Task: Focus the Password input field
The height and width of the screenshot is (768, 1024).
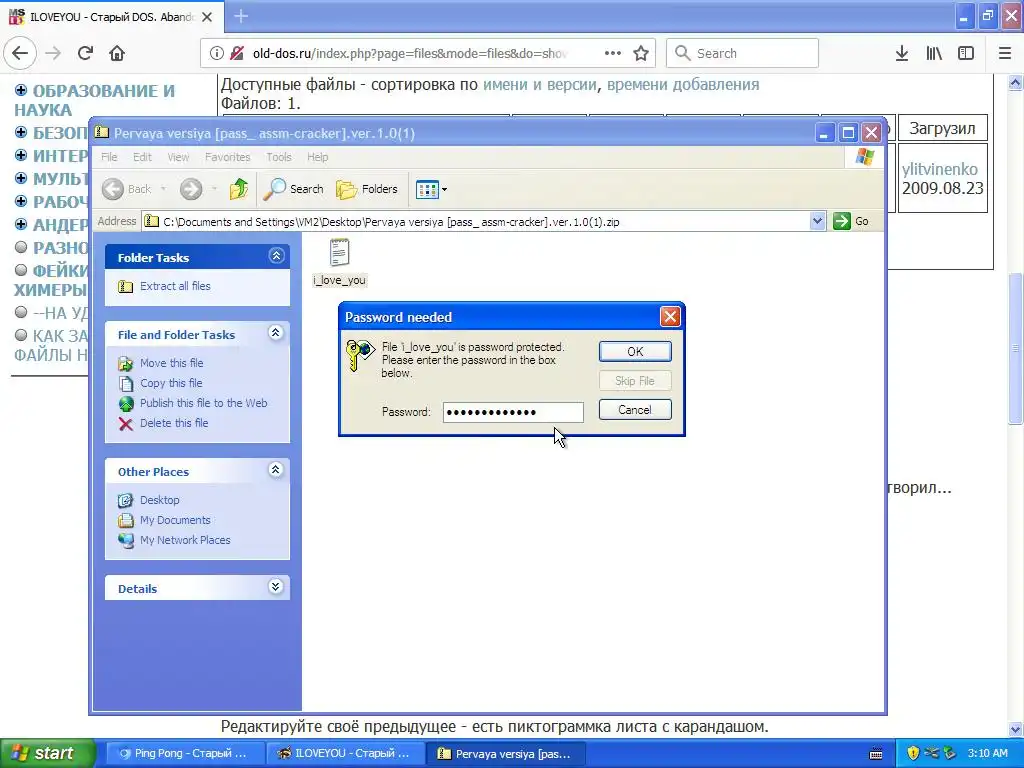Action: pos(513,412)
